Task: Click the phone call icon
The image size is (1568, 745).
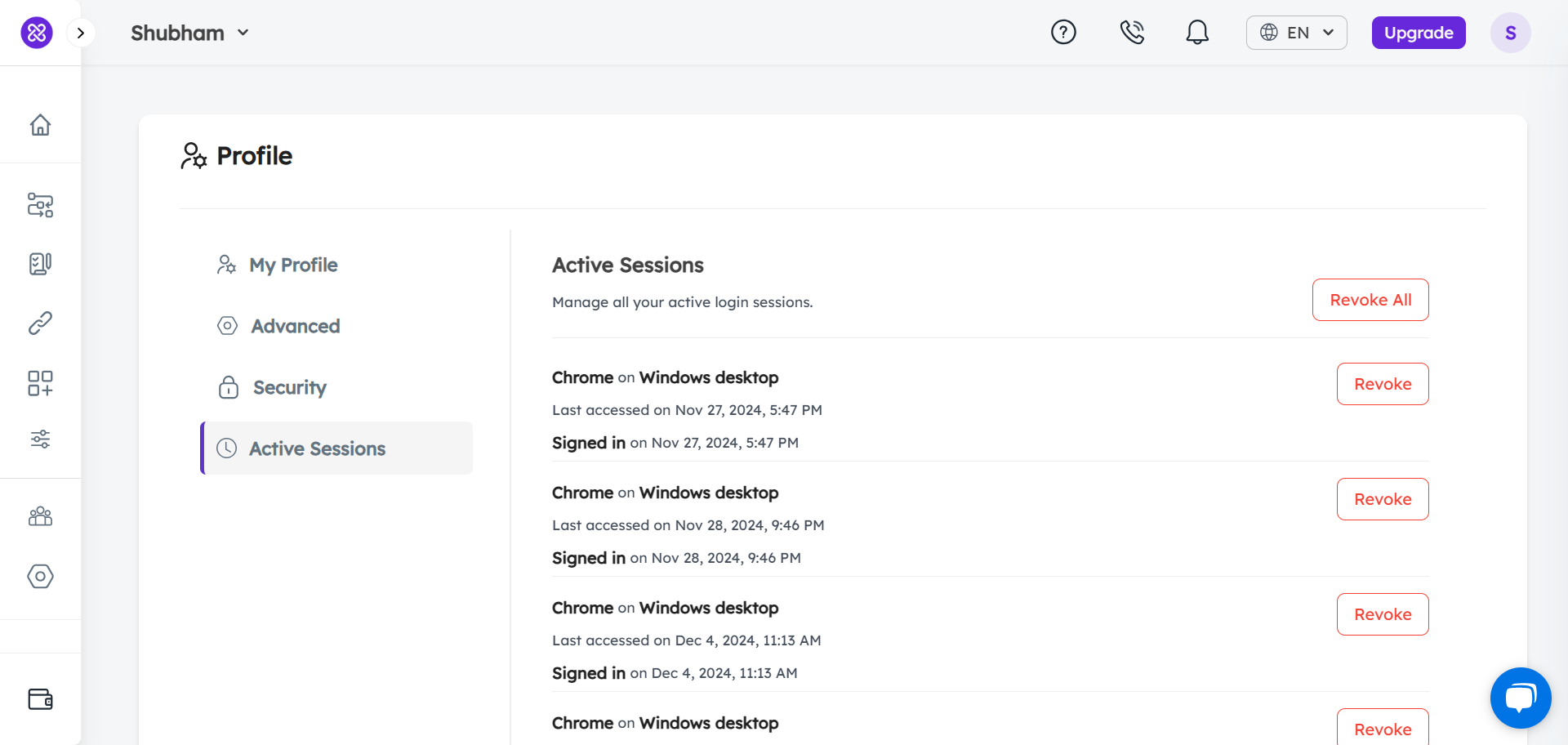Action: tap(1132, 33)
